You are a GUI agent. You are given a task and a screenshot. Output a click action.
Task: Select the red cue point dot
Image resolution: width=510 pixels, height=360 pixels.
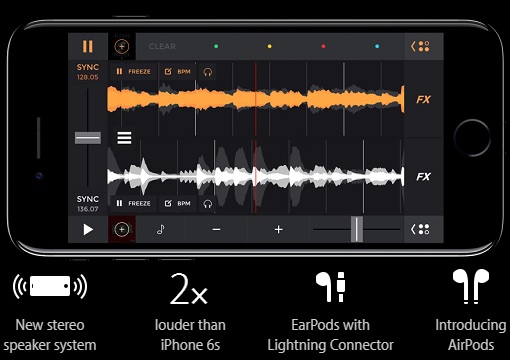point(323,46)
